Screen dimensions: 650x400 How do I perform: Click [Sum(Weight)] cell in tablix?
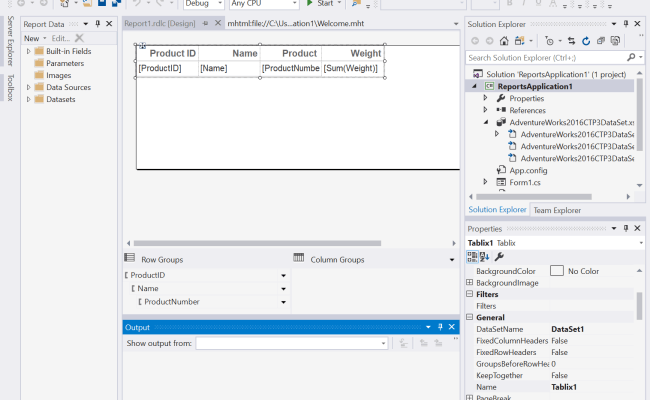tap(352, 68)
